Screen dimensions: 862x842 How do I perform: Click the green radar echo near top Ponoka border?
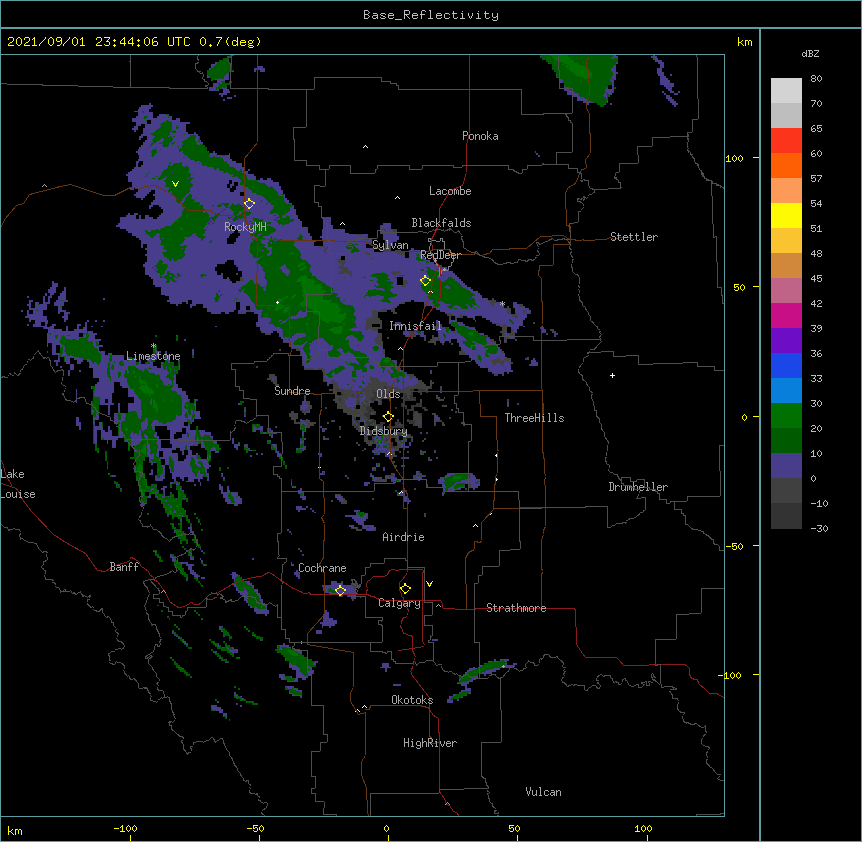584,77
